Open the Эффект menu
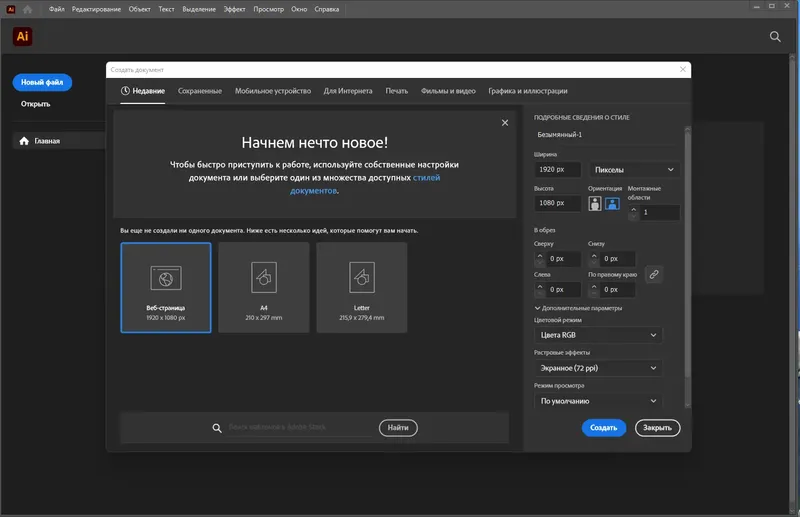The image size is (800, 517). [234, 9]
